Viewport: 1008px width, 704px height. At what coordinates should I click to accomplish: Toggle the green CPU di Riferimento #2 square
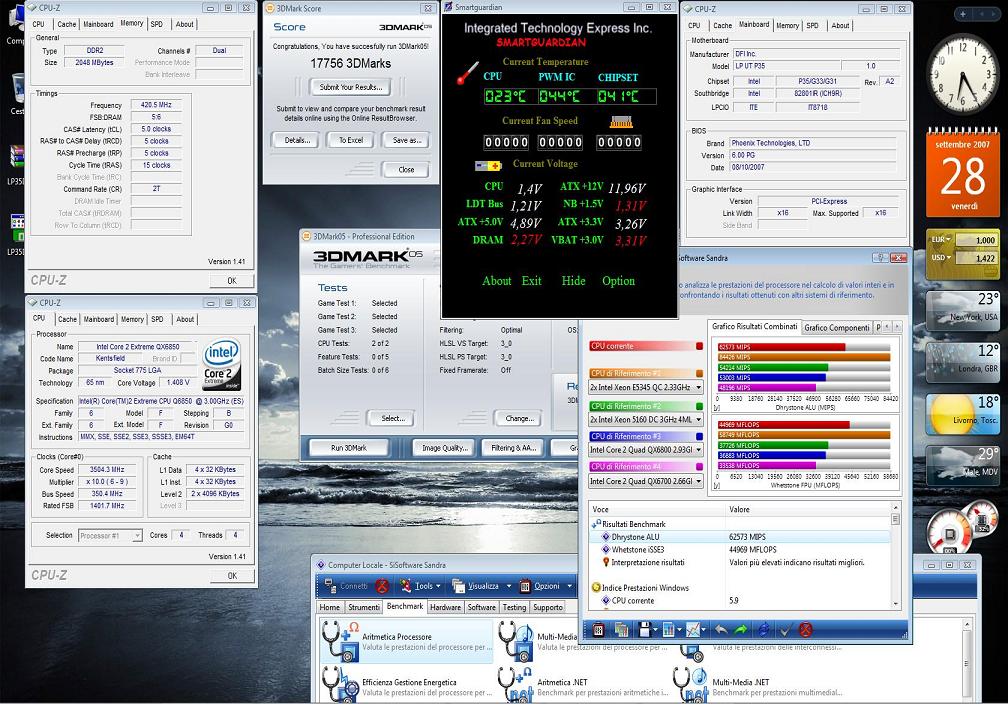[699, 406]
